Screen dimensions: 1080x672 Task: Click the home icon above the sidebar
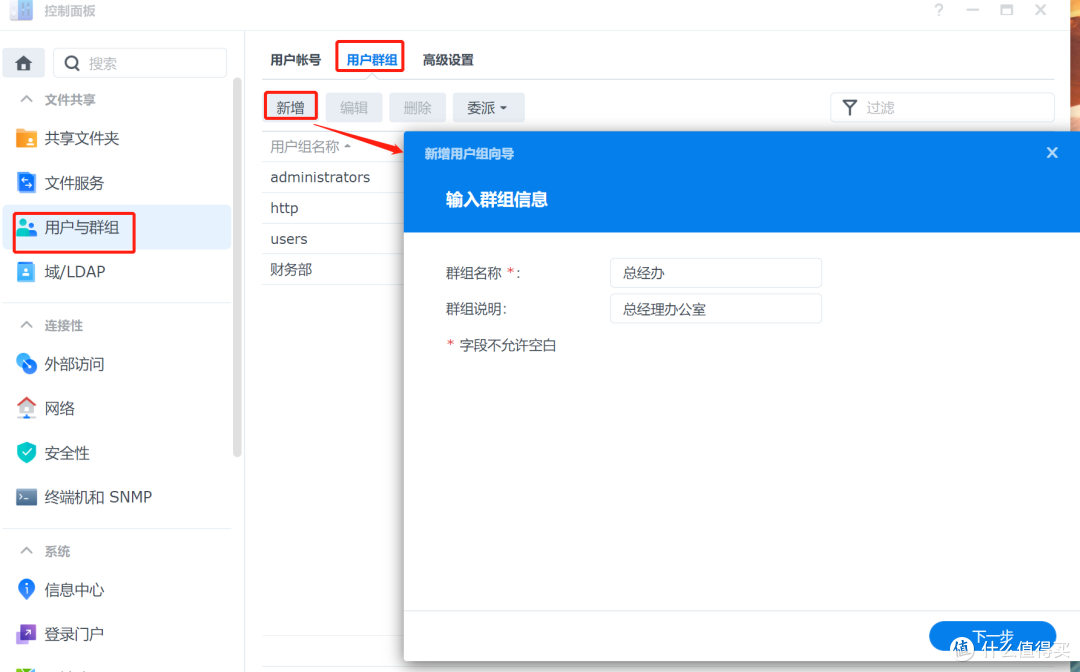click(x=23, y=62)
